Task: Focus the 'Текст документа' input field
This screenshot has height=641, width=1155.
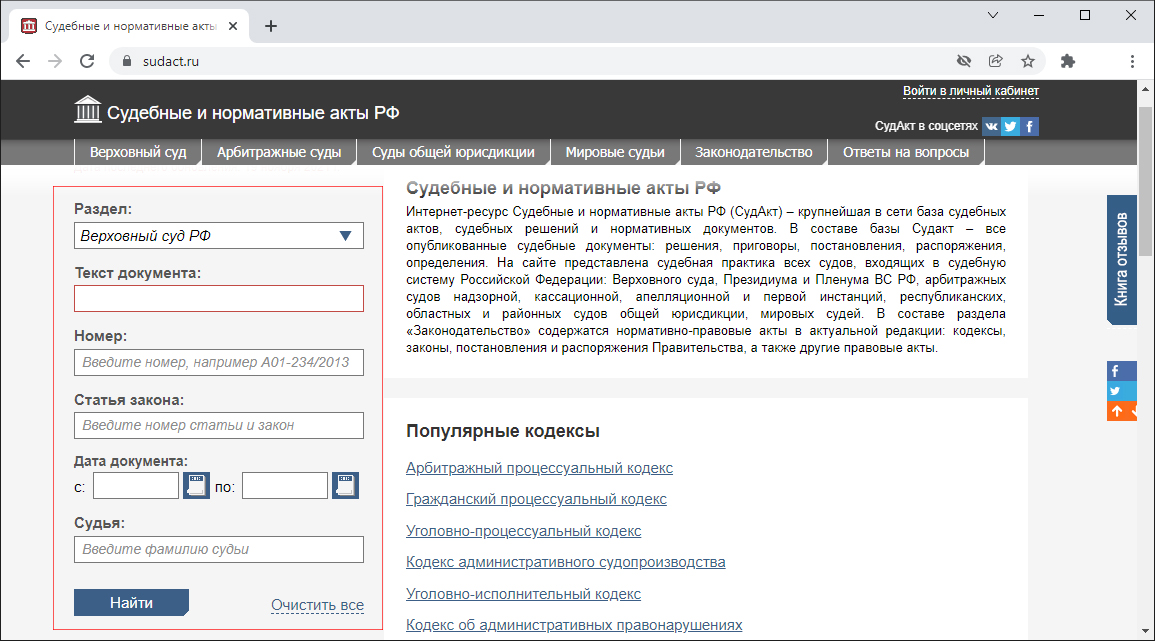Action: coord(218,299)
